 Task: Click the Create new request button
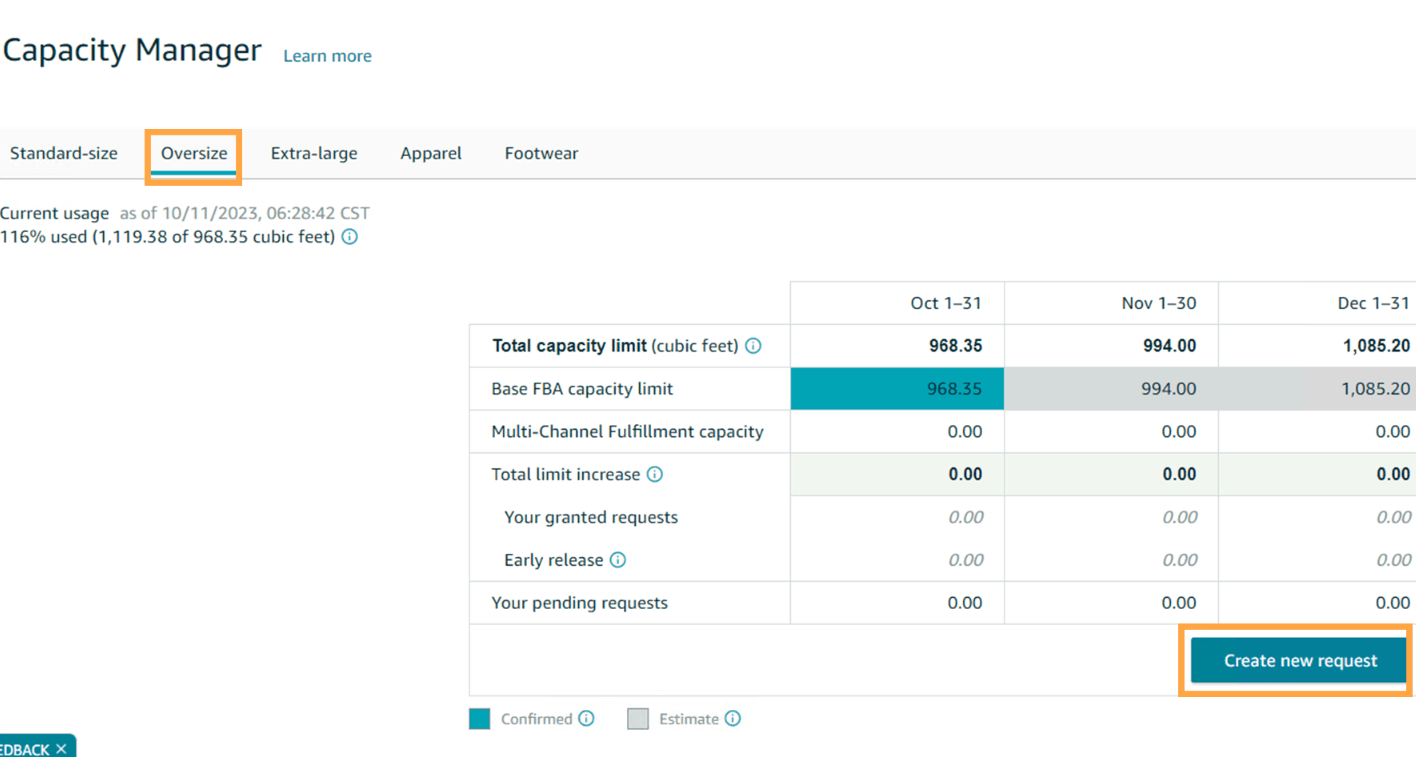1300,661
